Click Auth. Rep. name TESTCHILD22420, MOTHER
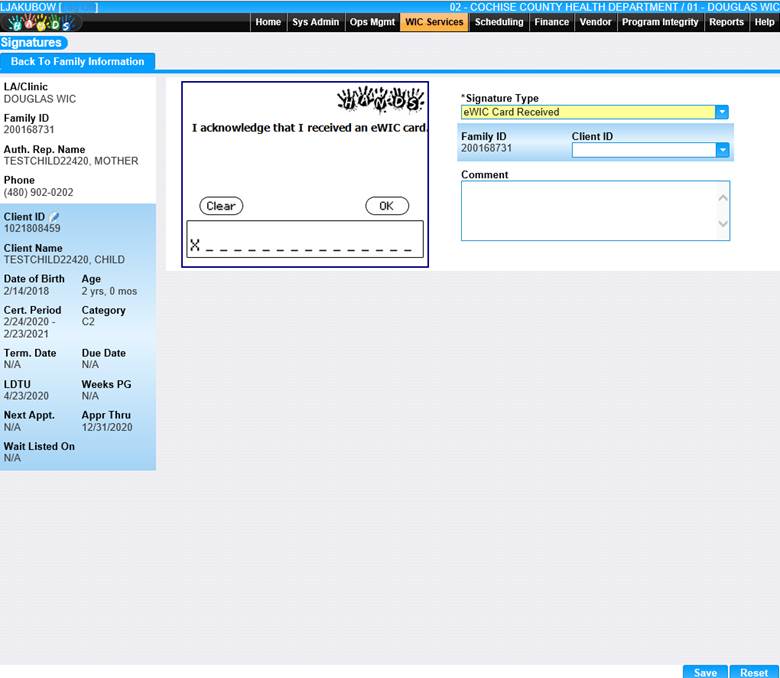The width and height of the screenshot is (780, 678). coord(71,161)
